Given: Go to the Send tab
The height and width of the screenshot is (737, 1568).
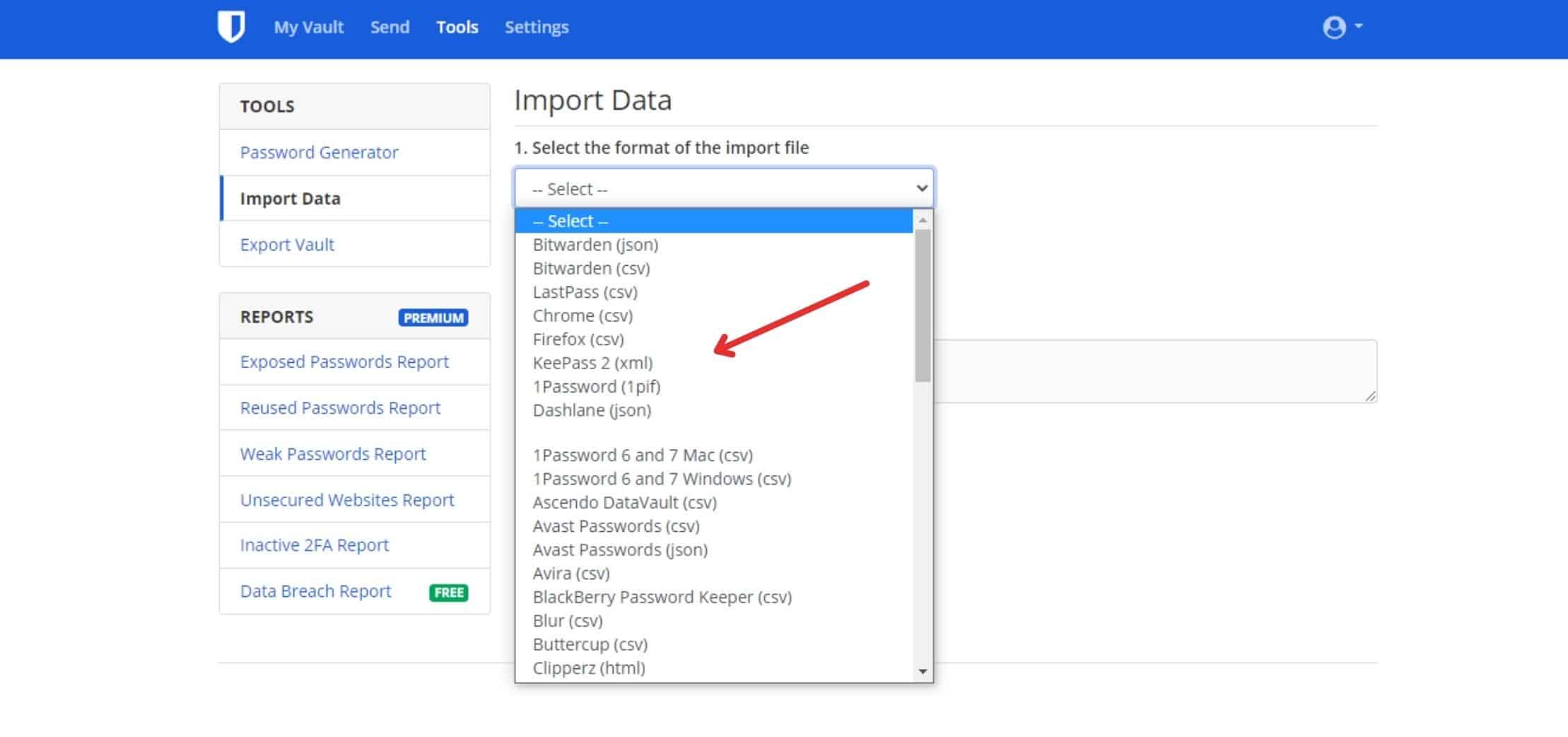Looking at the screenshot, I should [390, 28].
